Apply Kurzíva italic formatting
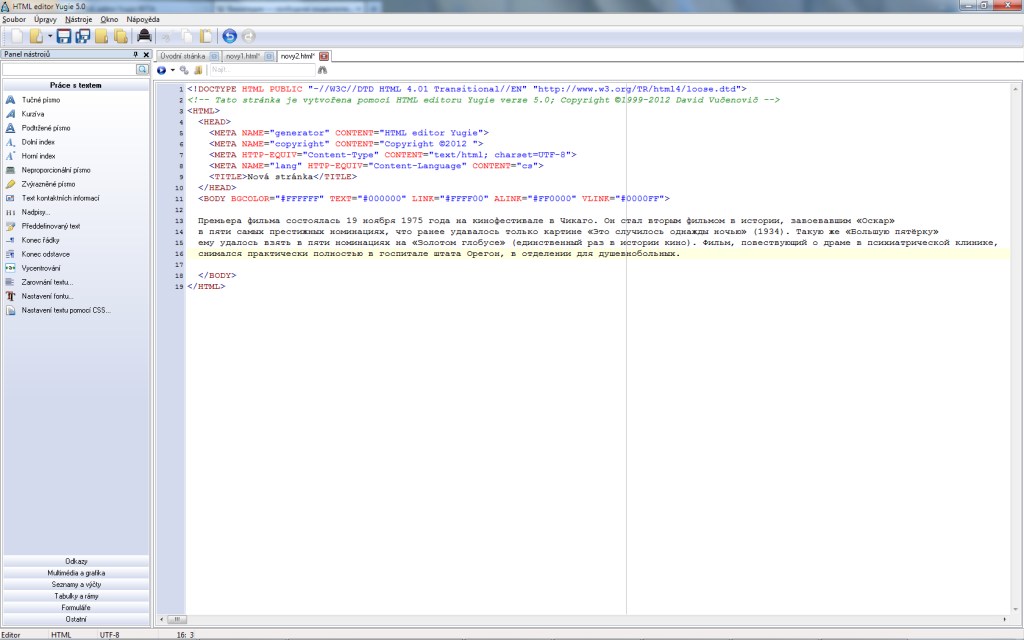Viewport: 1024px width, 640px height. (x=33, y=114)
